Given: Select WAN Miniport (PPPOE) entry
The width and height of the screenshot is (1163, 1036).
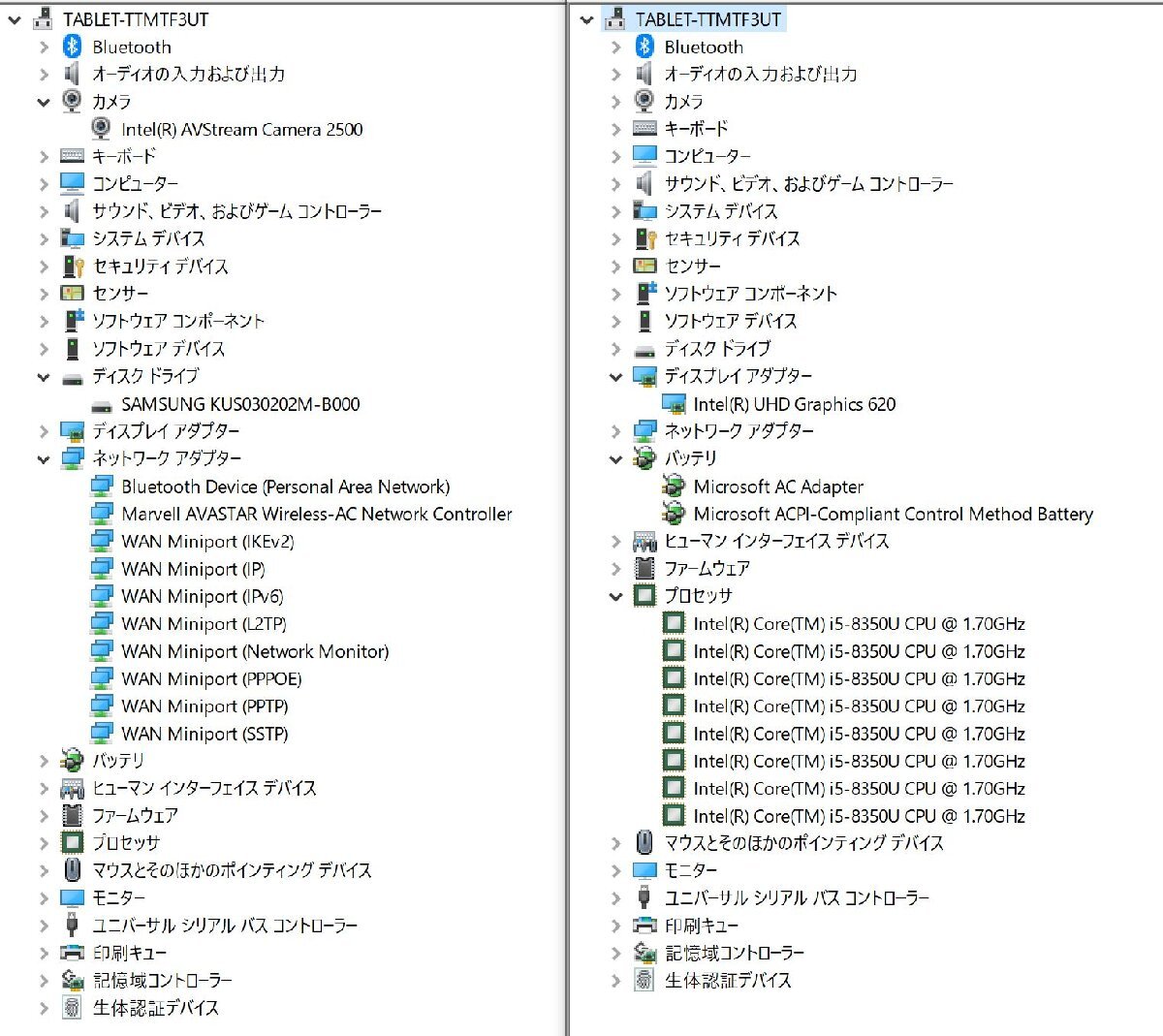Looking at the screenshot, I should pyautogui.click(x=211, y=678).
